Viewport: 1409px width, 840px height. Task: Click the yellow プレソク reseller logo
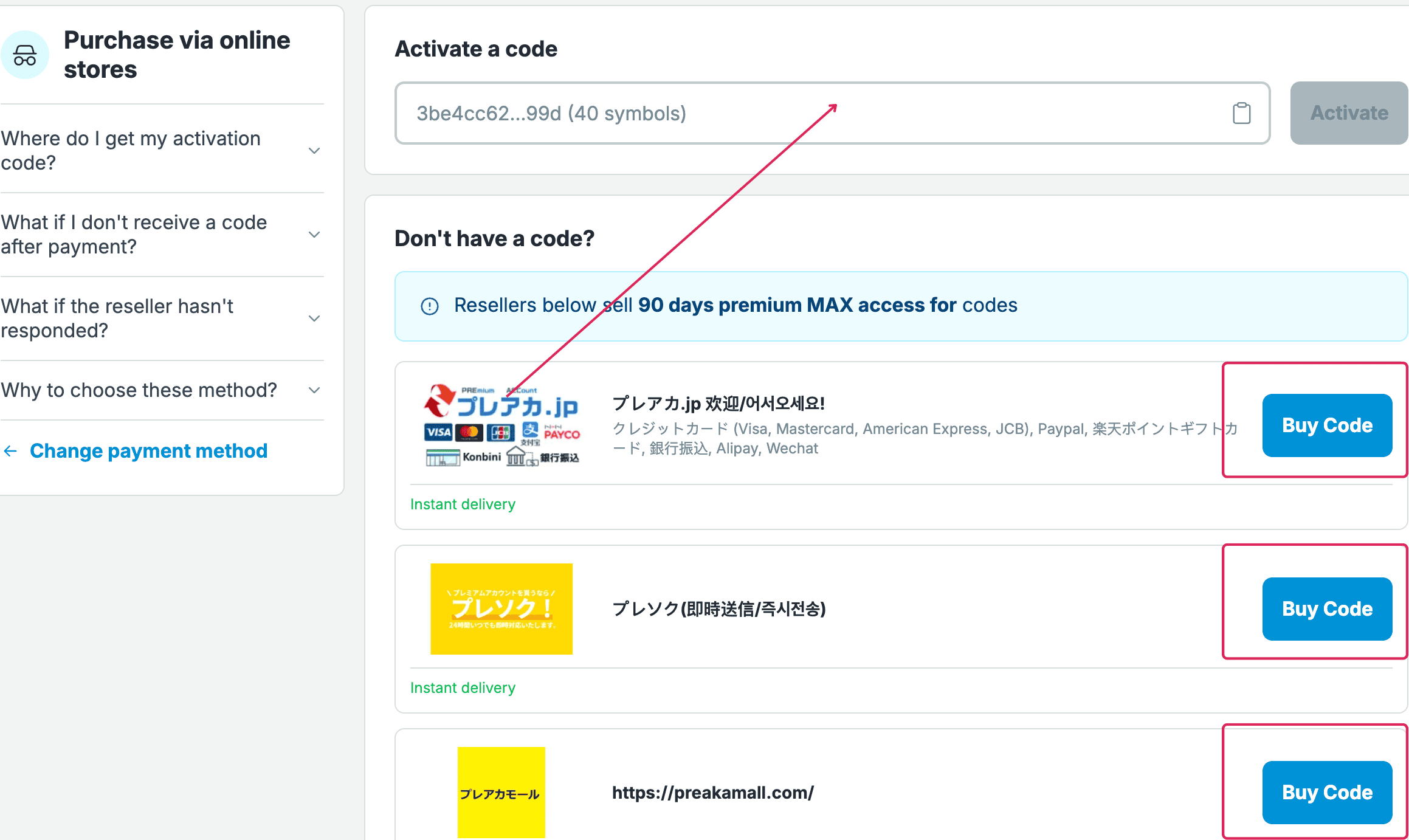coord(501,609)
